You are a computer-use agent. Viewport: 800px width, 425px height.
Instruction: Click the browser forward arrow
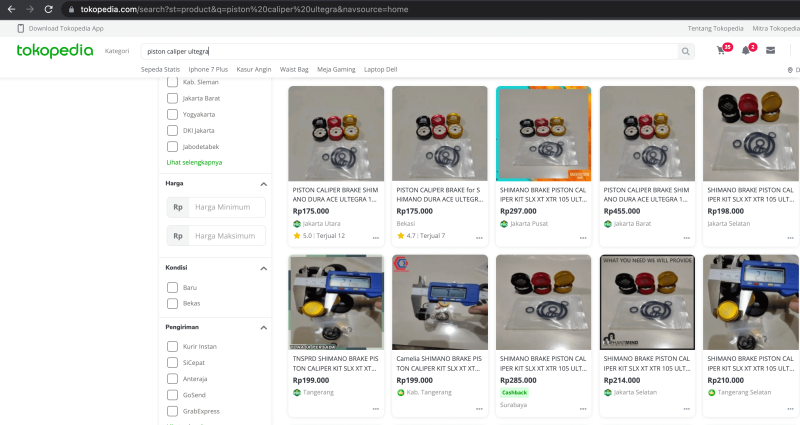pos(30,9)
